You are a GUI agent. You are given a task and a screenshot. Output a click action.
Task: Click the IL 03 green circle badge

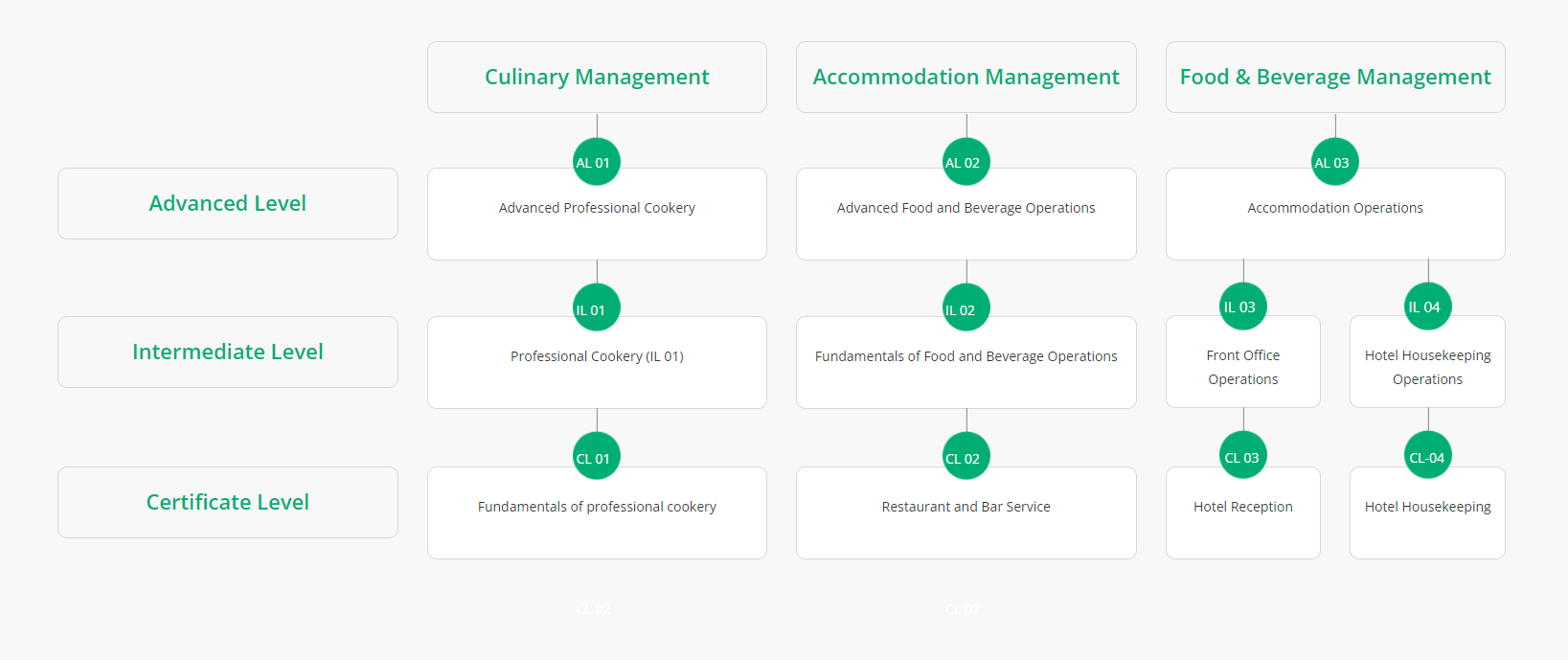tap(1243, 307)
